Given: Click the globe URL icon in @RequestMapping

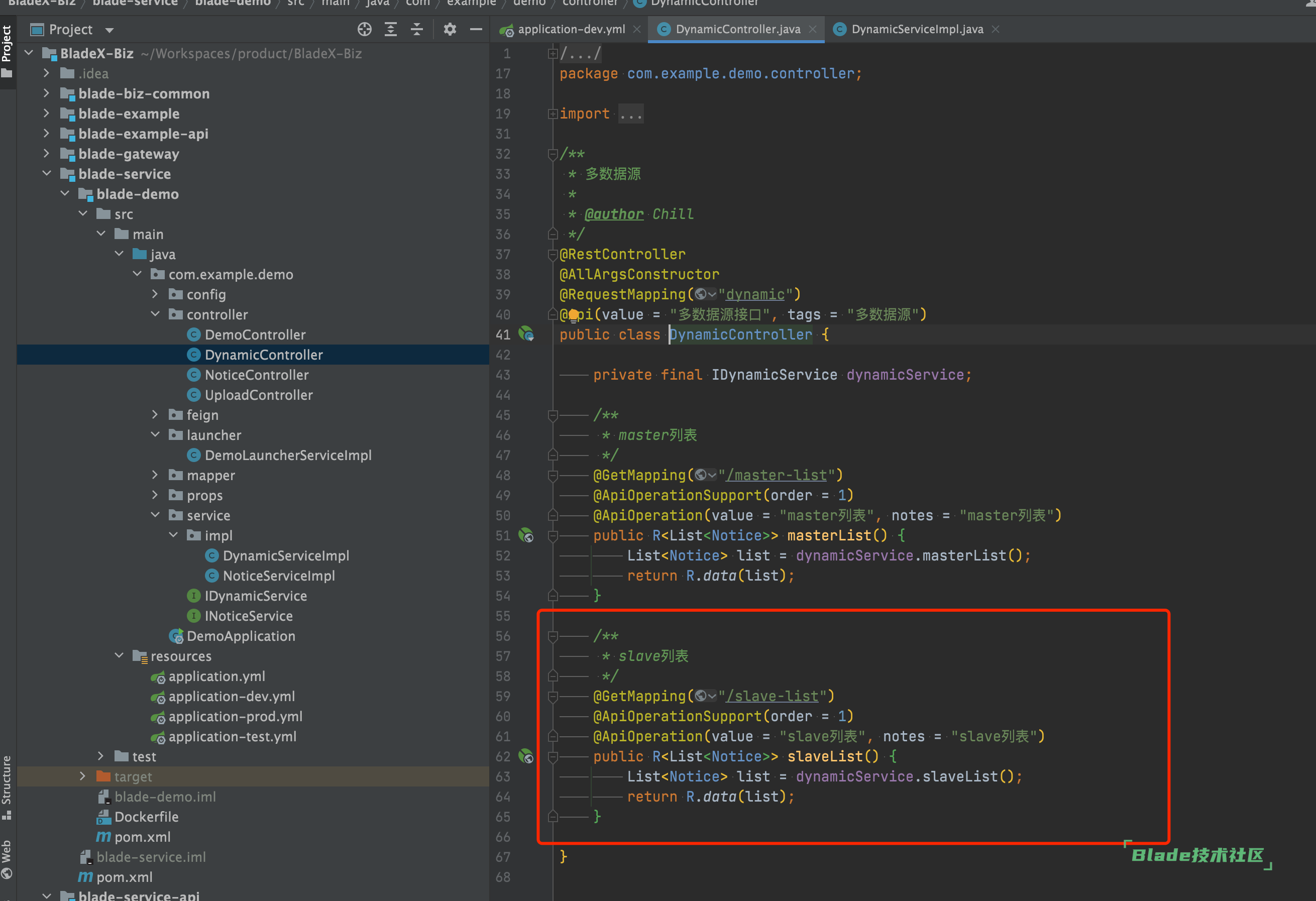Looking at the screenshot, I should coord(705,294).
